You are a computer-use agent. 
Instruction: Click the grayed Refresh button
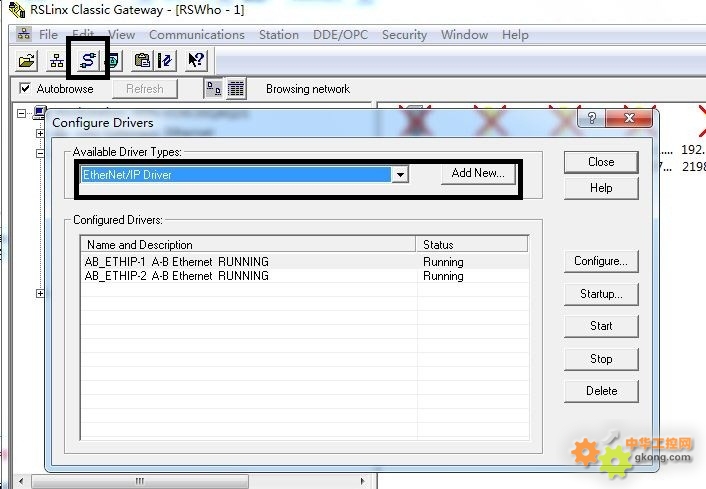[145, 89]
